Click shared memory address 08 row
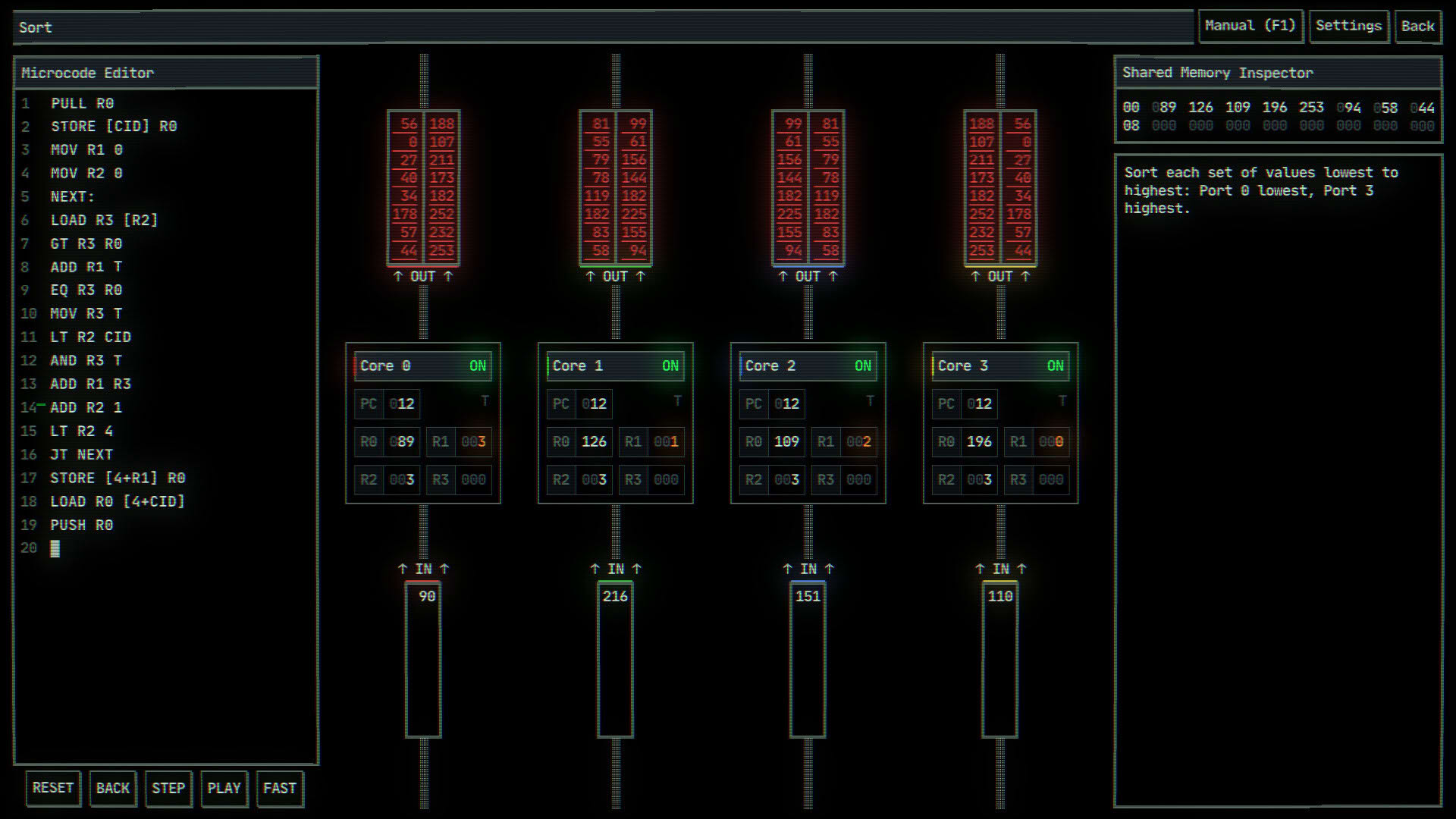Image resolution: width=1456 pixels, height=819 pixels. tap(1279, 126)
